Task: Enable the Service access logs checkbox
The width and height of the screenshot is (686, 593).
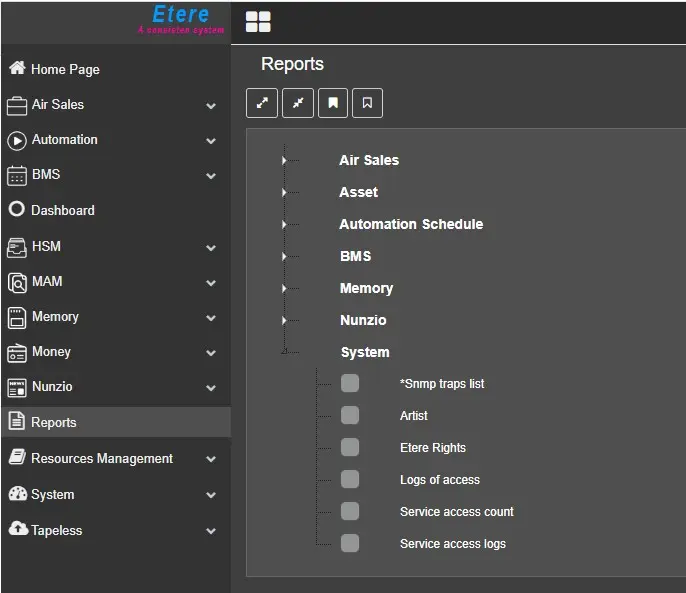Action: point(350,543)
